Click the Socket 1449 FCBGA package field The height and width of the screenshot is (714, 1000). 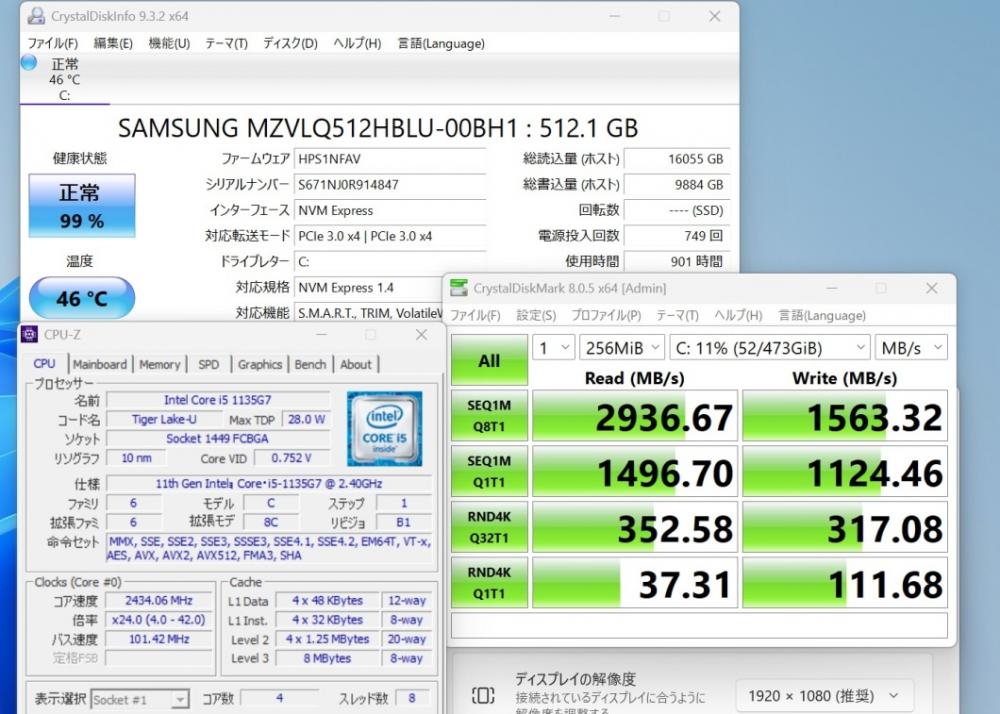217,439
